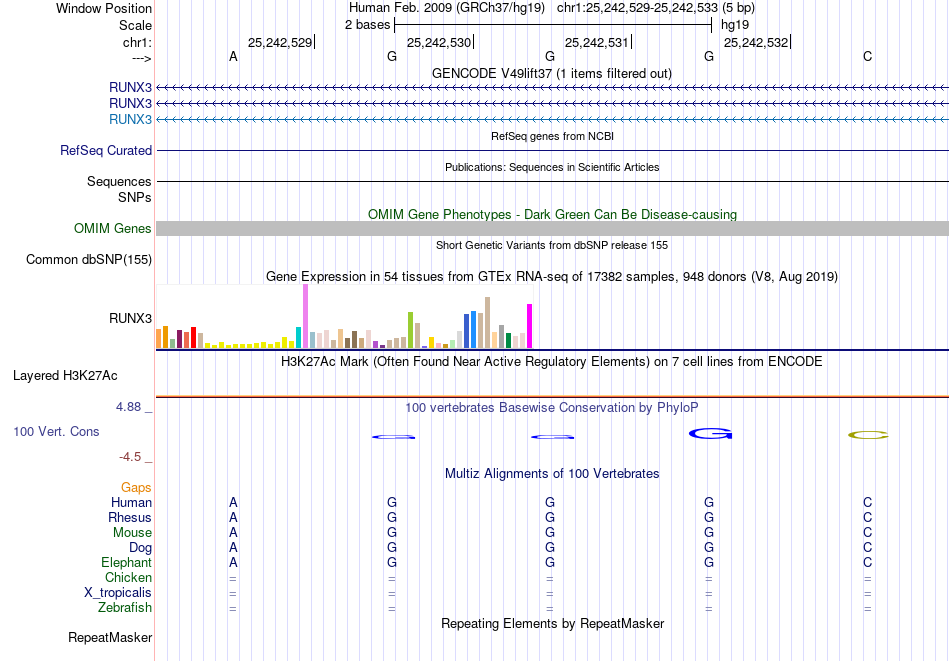Click the bold blue G in the PhyloP logo
This screenshot has width=950, height=661.
711,433
